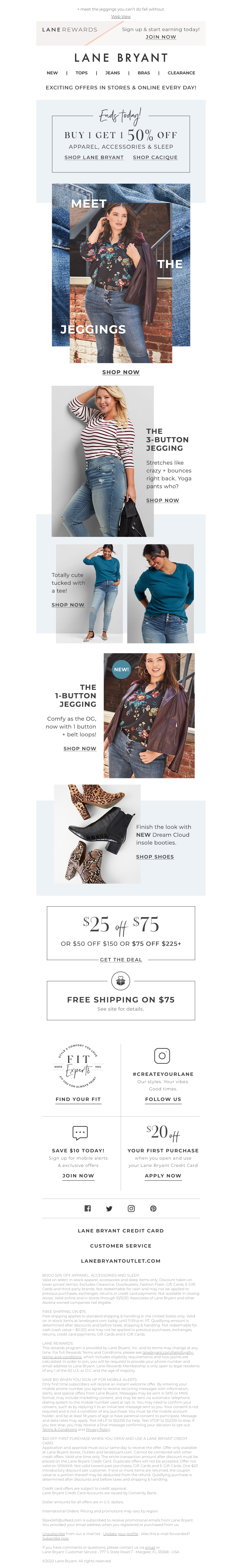The image size is (242, 1568).
Task: Click GET THE DEAL link
Action: point(121,959)
